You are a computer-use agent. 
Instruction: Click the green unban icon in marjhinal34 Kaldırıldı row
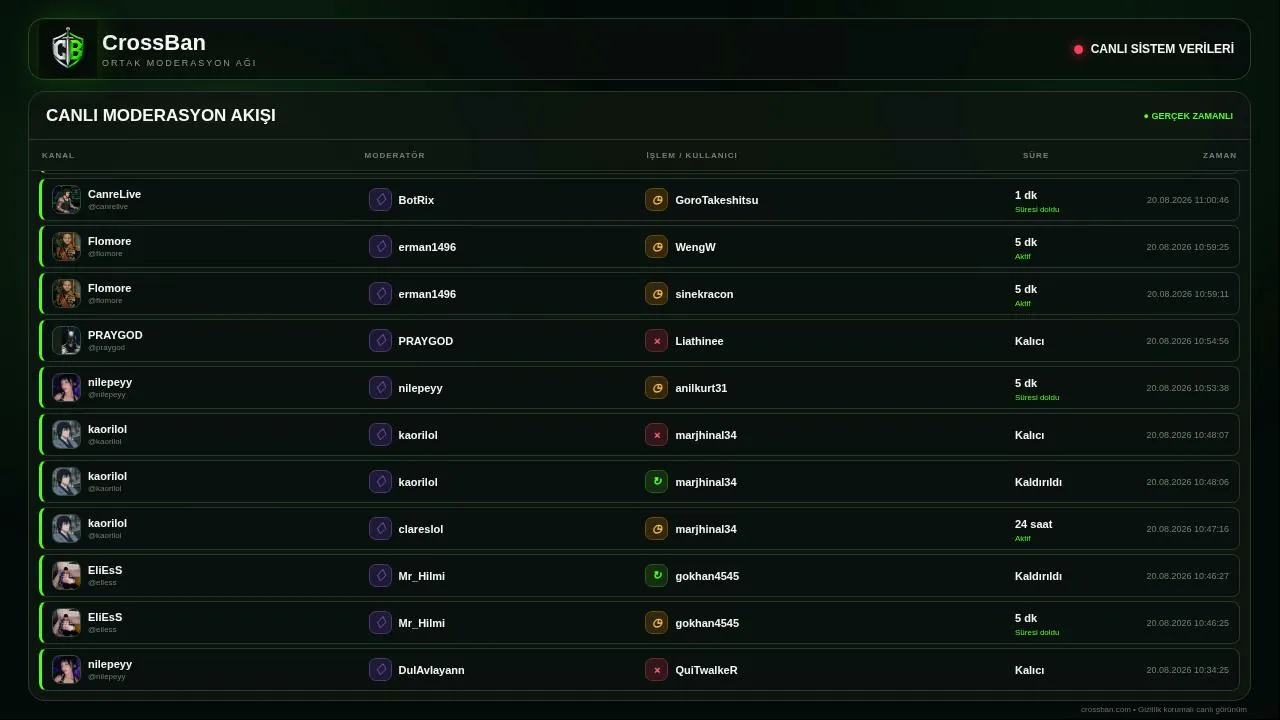point(656,482)
